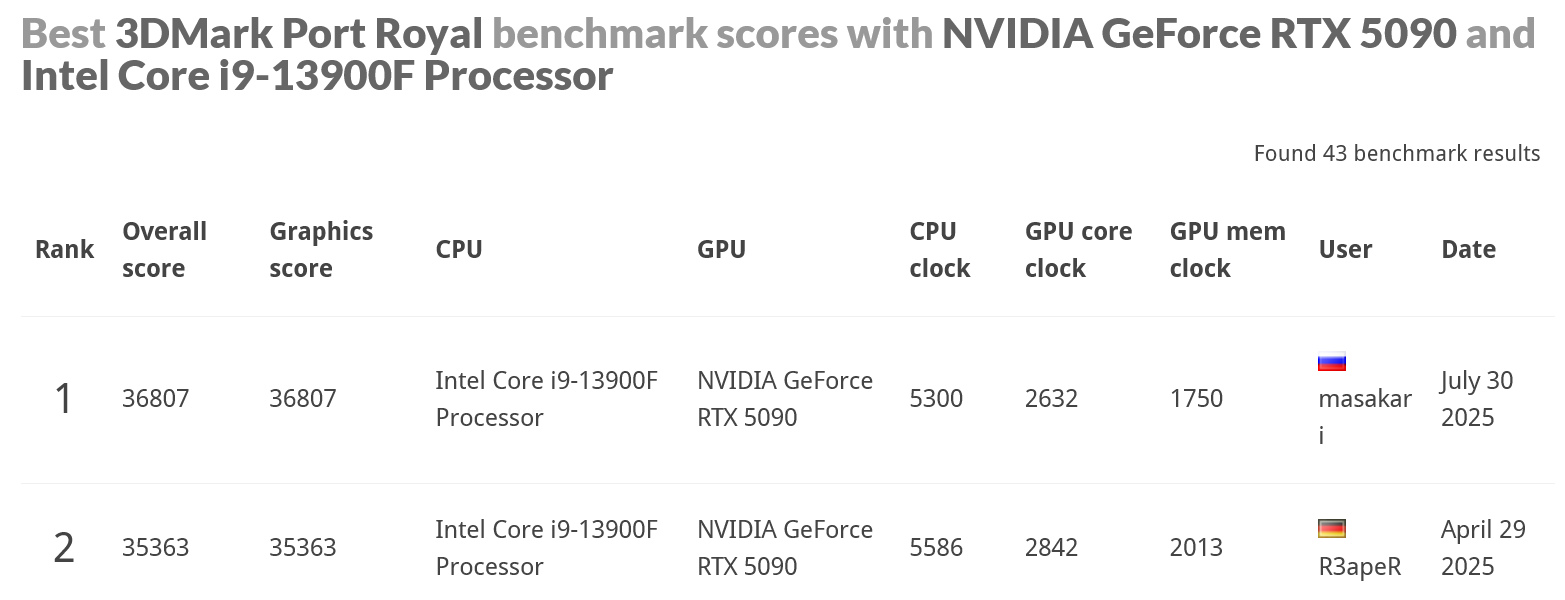1565x600 pixels.
Task: Click the CPU clock column header
Action: pyautogui.click(x=939, y=250)
